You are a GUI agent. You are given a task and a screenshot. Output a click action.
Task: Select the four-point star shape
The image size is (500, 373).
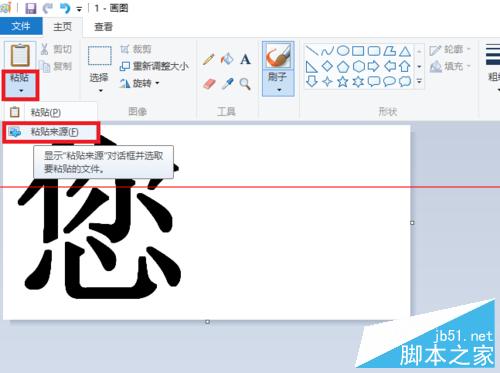pyautogui.click(x=327, y=81)
